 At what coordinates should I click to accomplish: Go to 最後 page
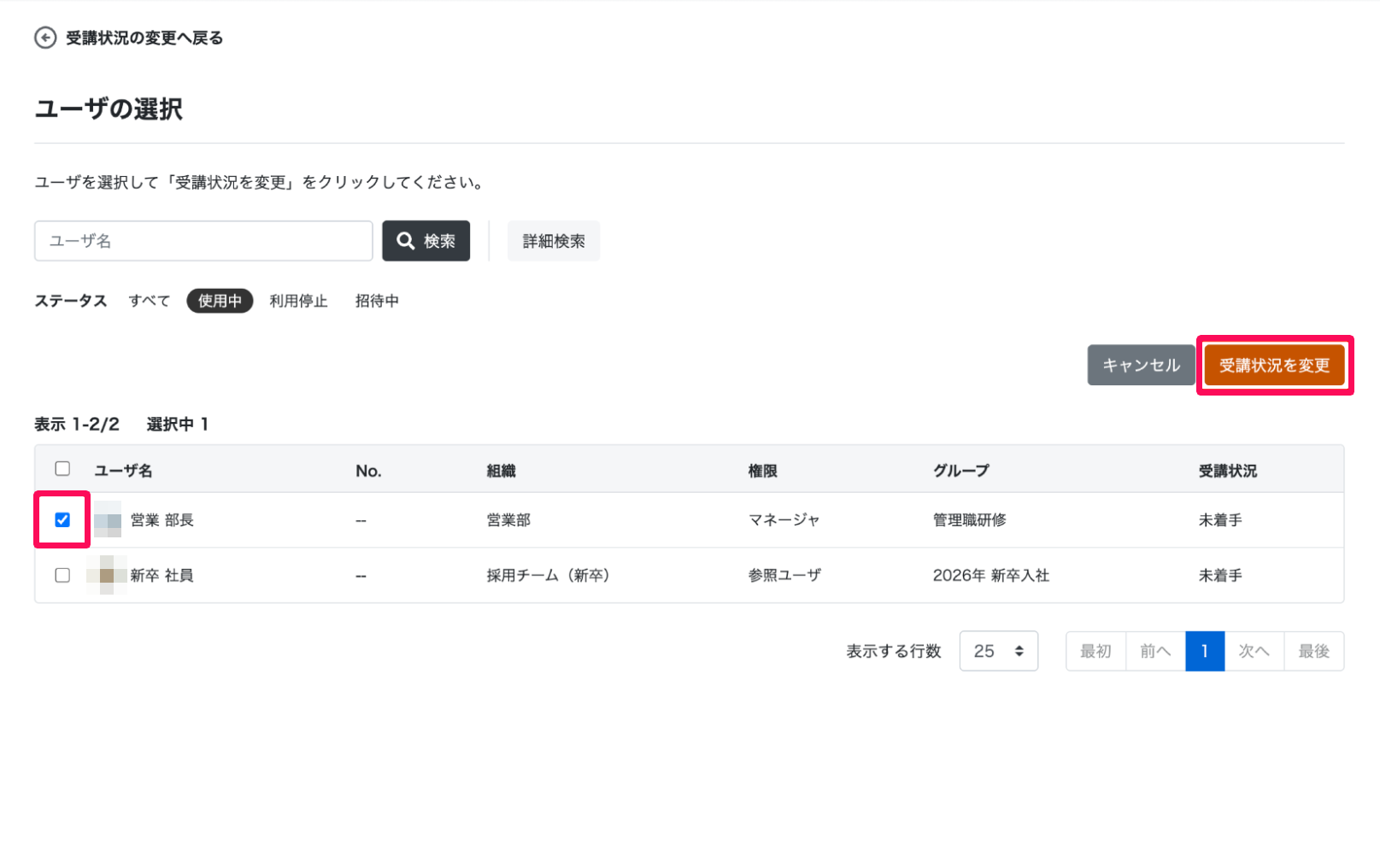tap(1313, 651)
